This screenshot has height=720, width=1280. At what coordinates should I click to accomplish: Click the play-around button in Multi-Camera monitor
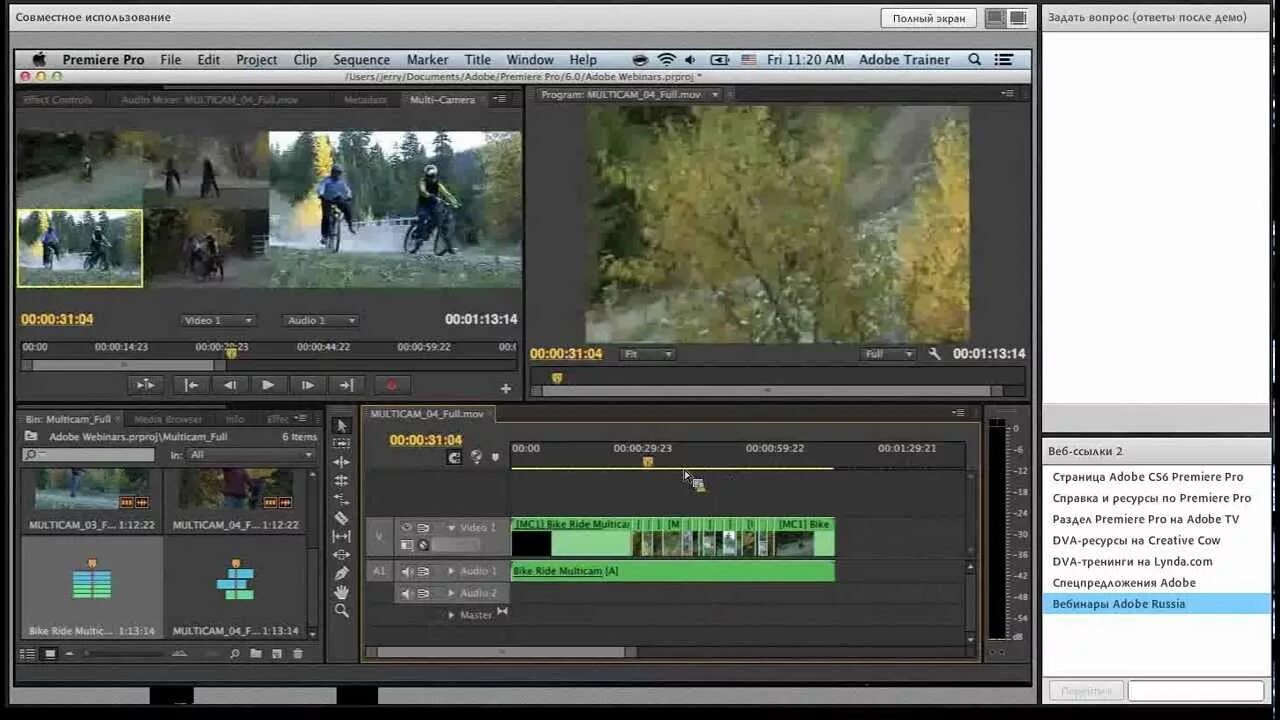tap(146, 385)
